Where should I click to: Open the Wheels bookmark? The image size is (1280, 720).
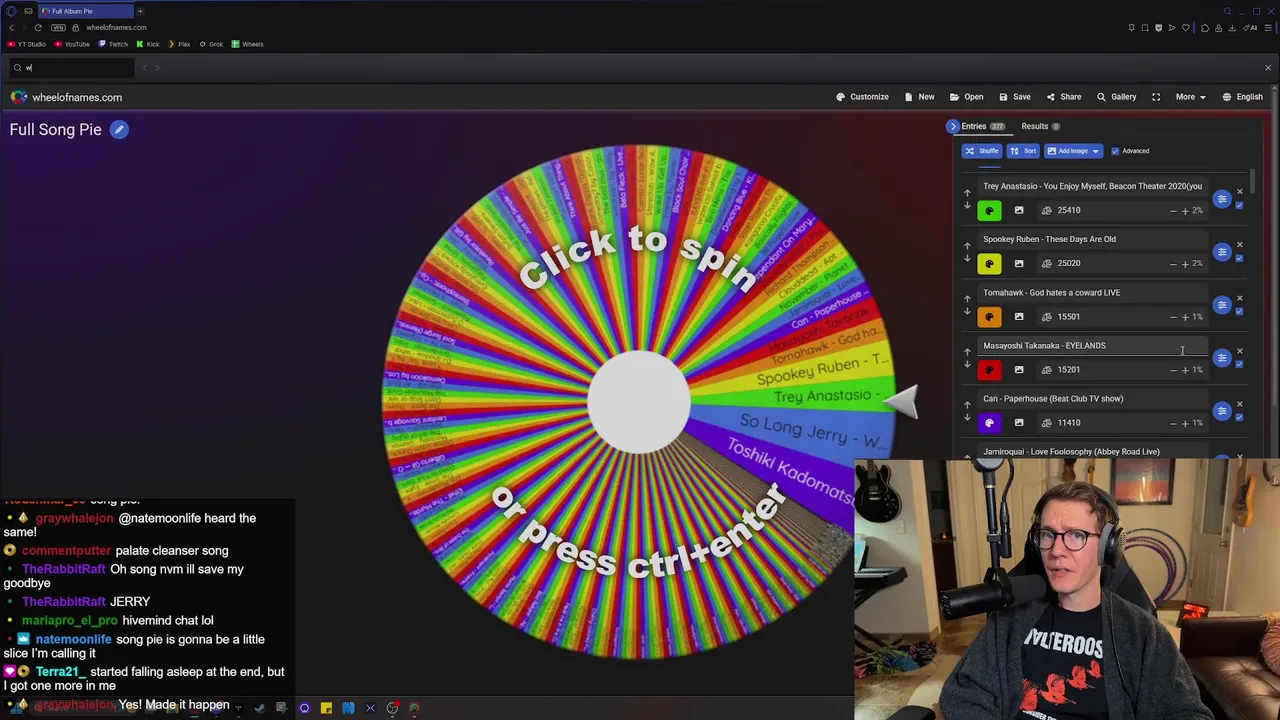coord(247,44)
